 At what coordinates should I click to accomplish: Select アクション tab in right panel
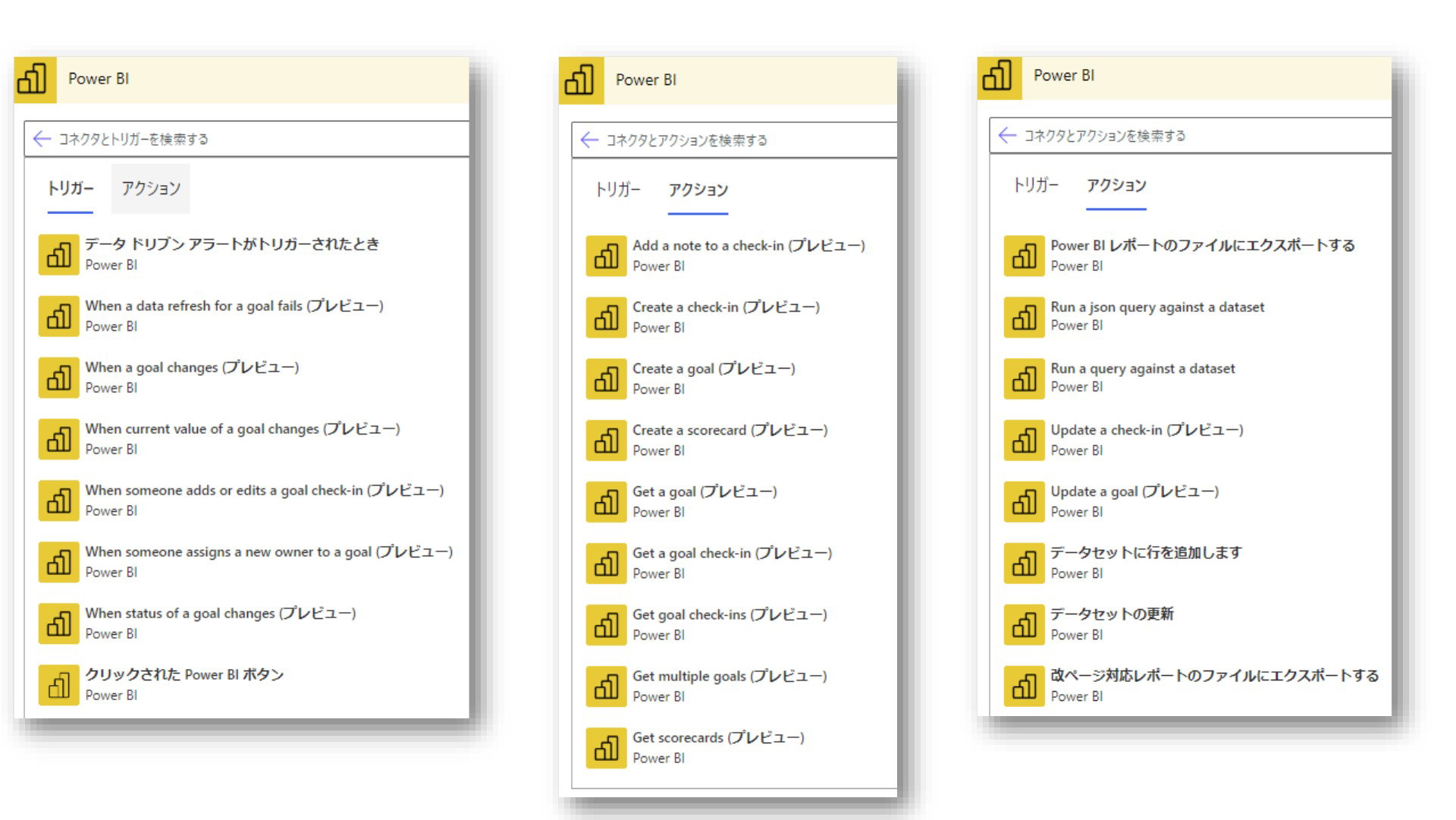click(x=1116, y=185)
